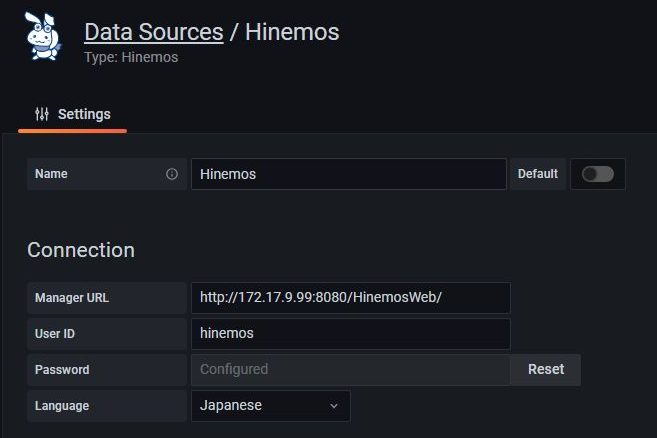
Task: Click the Password label
Action: click(62, 370)
